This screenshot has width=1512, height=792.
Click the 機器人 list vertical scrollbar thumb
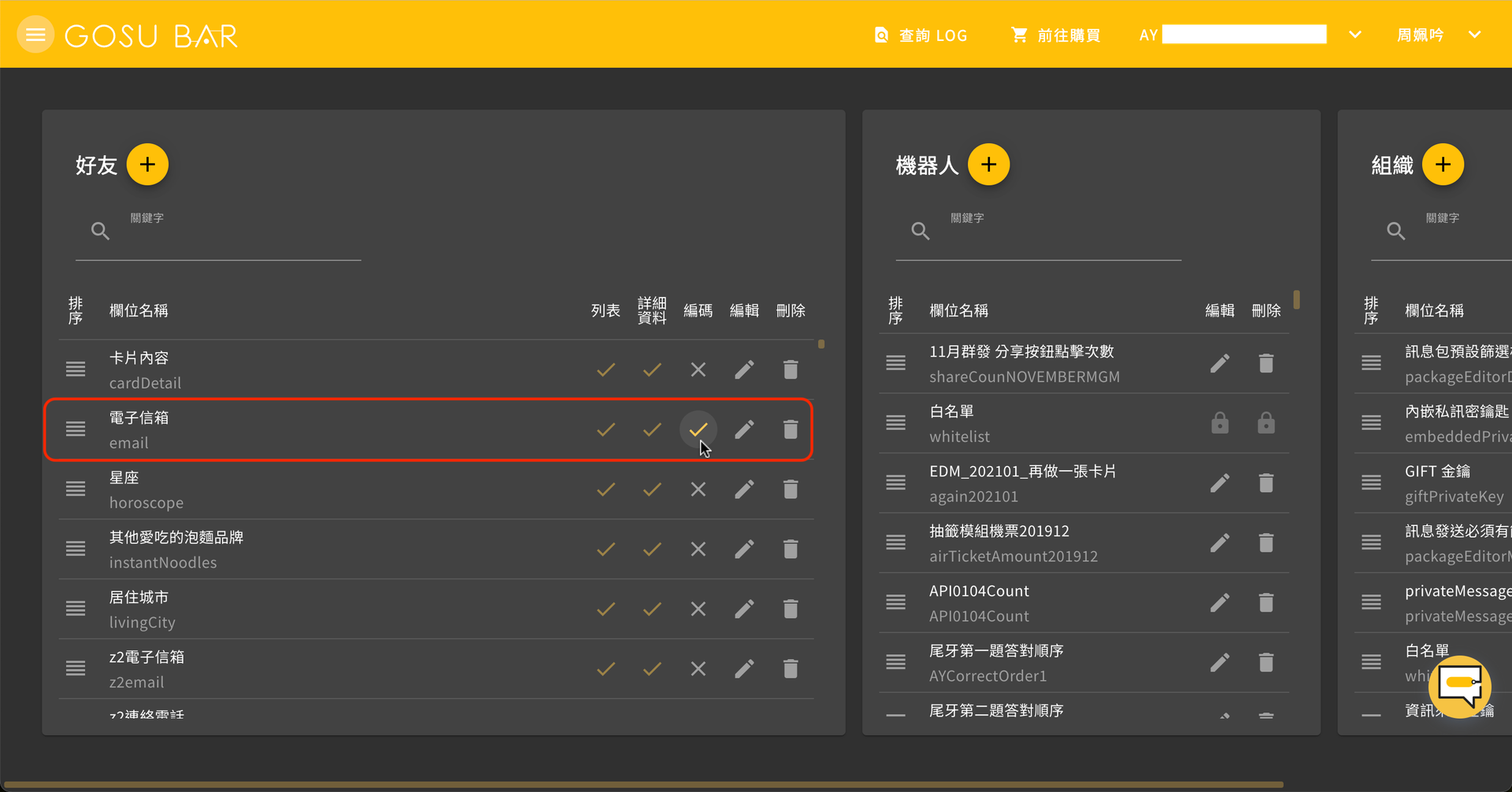pyautogui.click(x=1296, y=300)
